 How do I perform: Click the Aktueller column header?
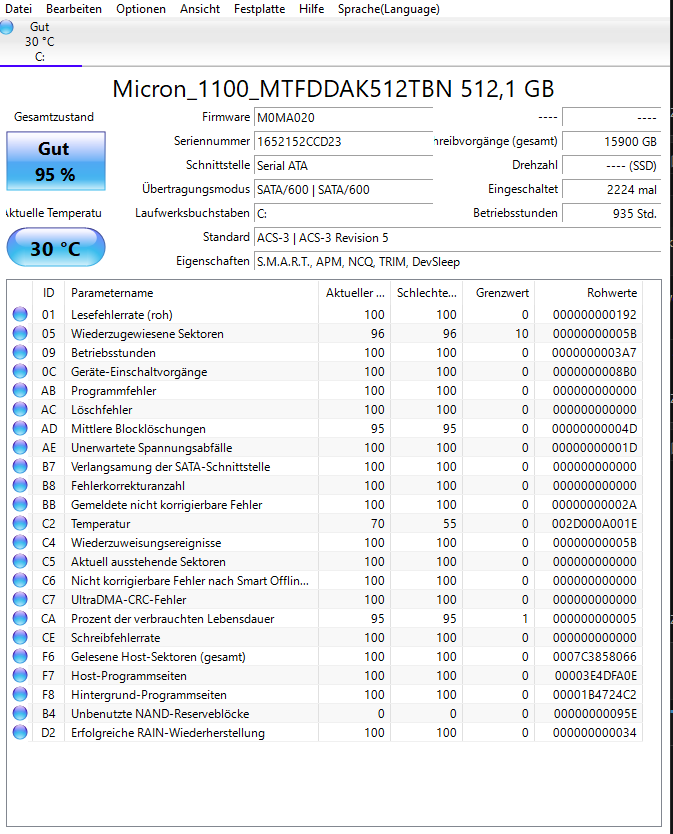(x=355, y=293)
